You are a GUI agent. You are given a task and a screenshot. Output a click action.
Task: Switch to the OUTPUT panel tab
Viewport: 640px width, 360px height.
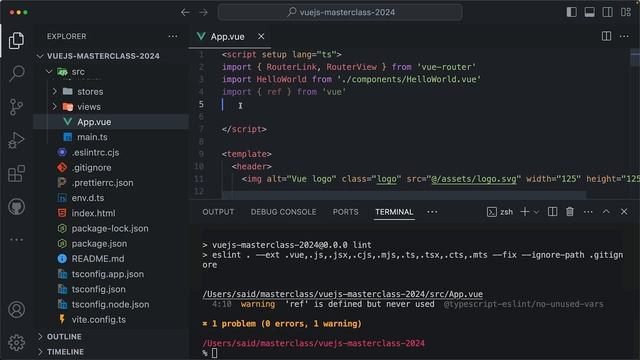tap(218, 212)
